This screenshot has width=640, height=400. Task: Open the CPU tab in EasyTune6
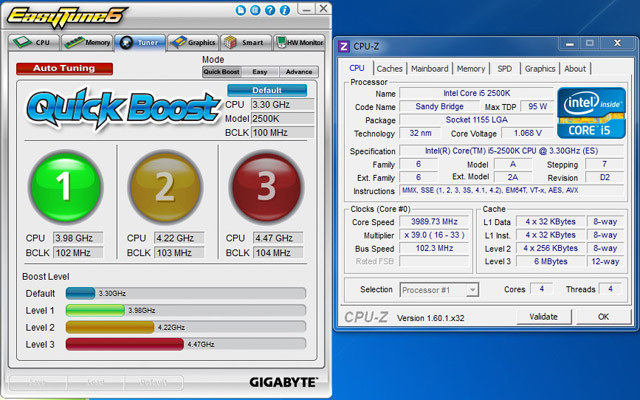click(x=34, y=42)
